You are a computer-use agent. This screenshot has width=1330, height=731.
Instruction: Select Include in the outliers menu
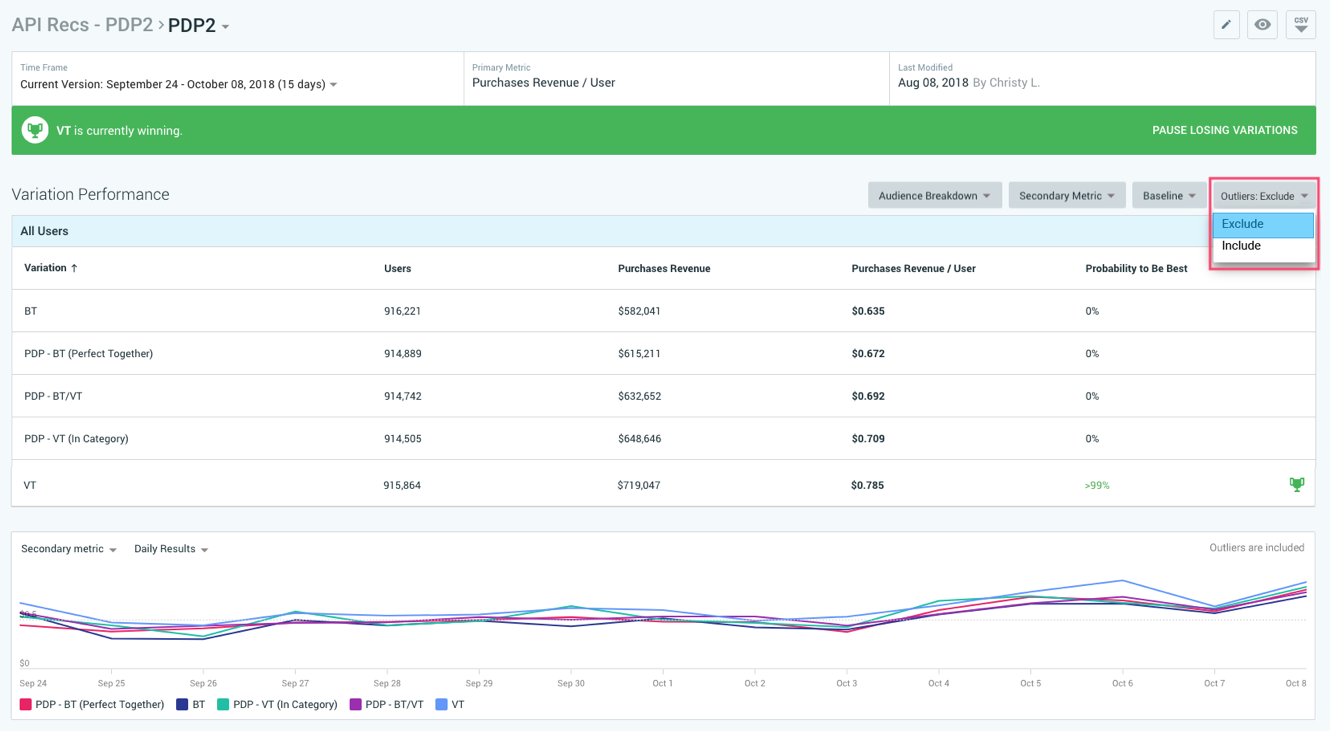tap(1263, 246)
